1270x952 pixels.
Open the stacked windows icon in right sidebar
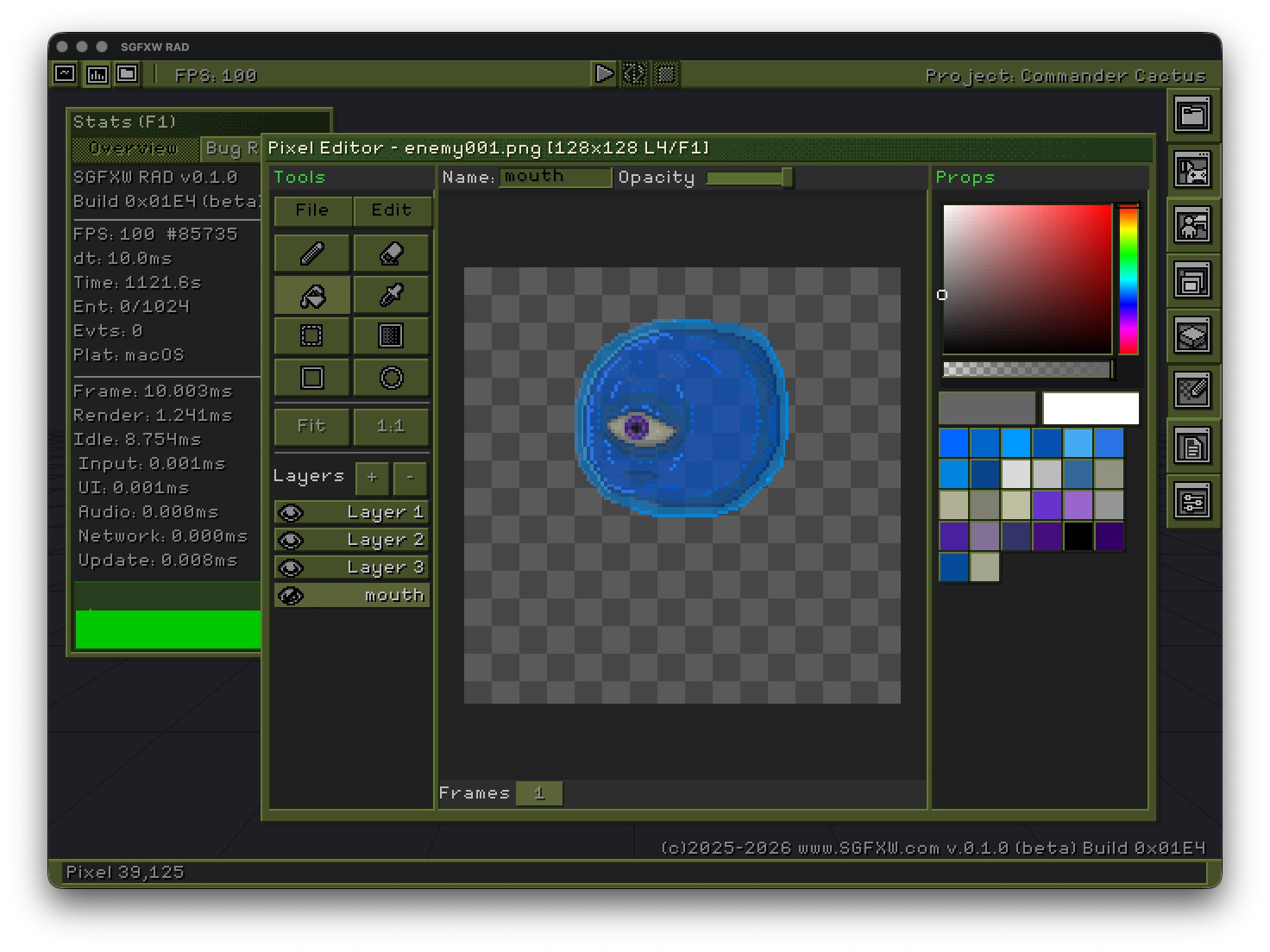(1192, 280)
